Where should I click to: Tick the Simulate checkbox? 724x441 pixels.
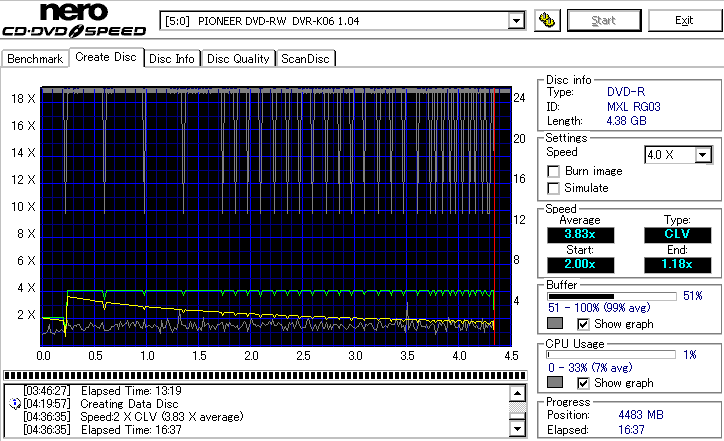pyautogui.click(x=553, y=188)
